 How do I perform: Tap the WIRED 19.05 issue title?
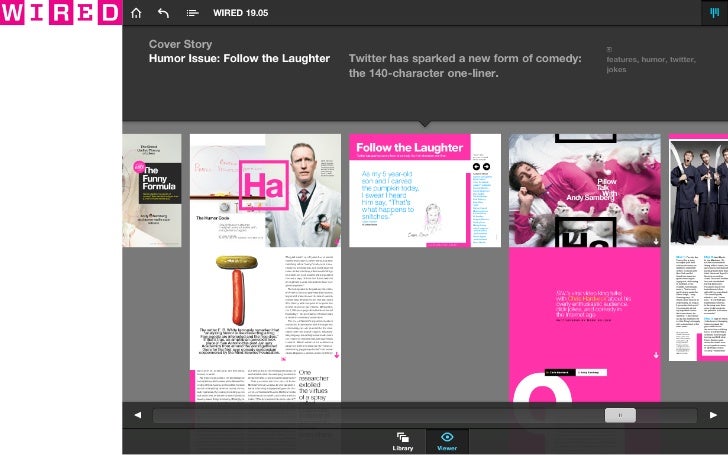pos(240,13)
